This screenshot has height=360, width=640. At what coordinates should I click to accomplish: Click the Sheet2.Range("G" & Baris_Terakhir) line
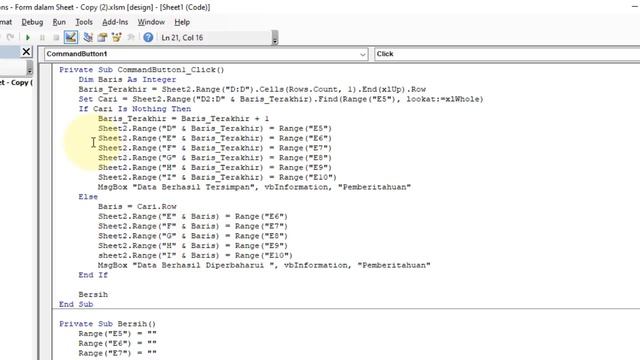215,158
